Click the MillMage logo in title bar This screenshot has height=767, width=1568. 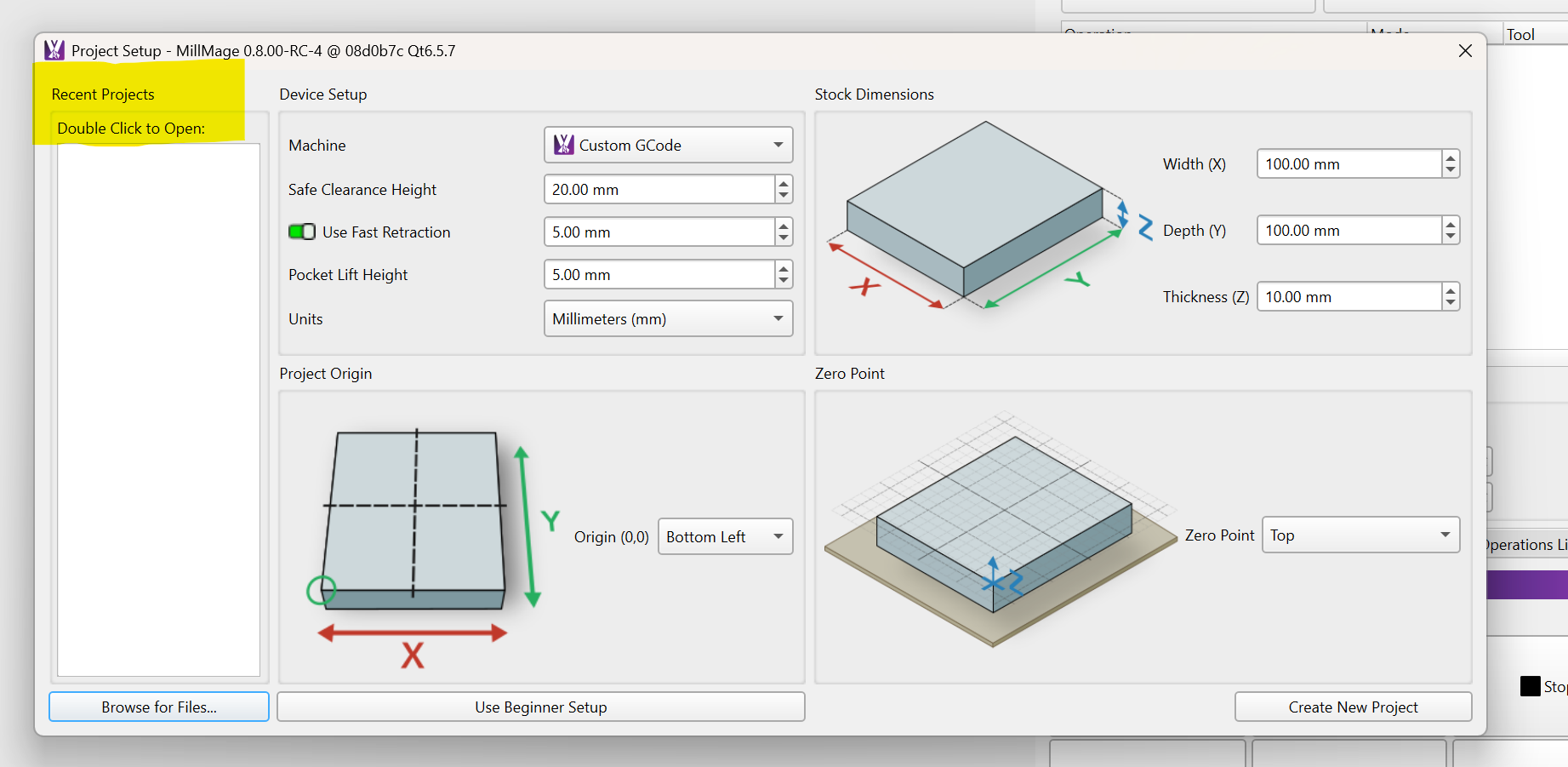tap(54, 50)
